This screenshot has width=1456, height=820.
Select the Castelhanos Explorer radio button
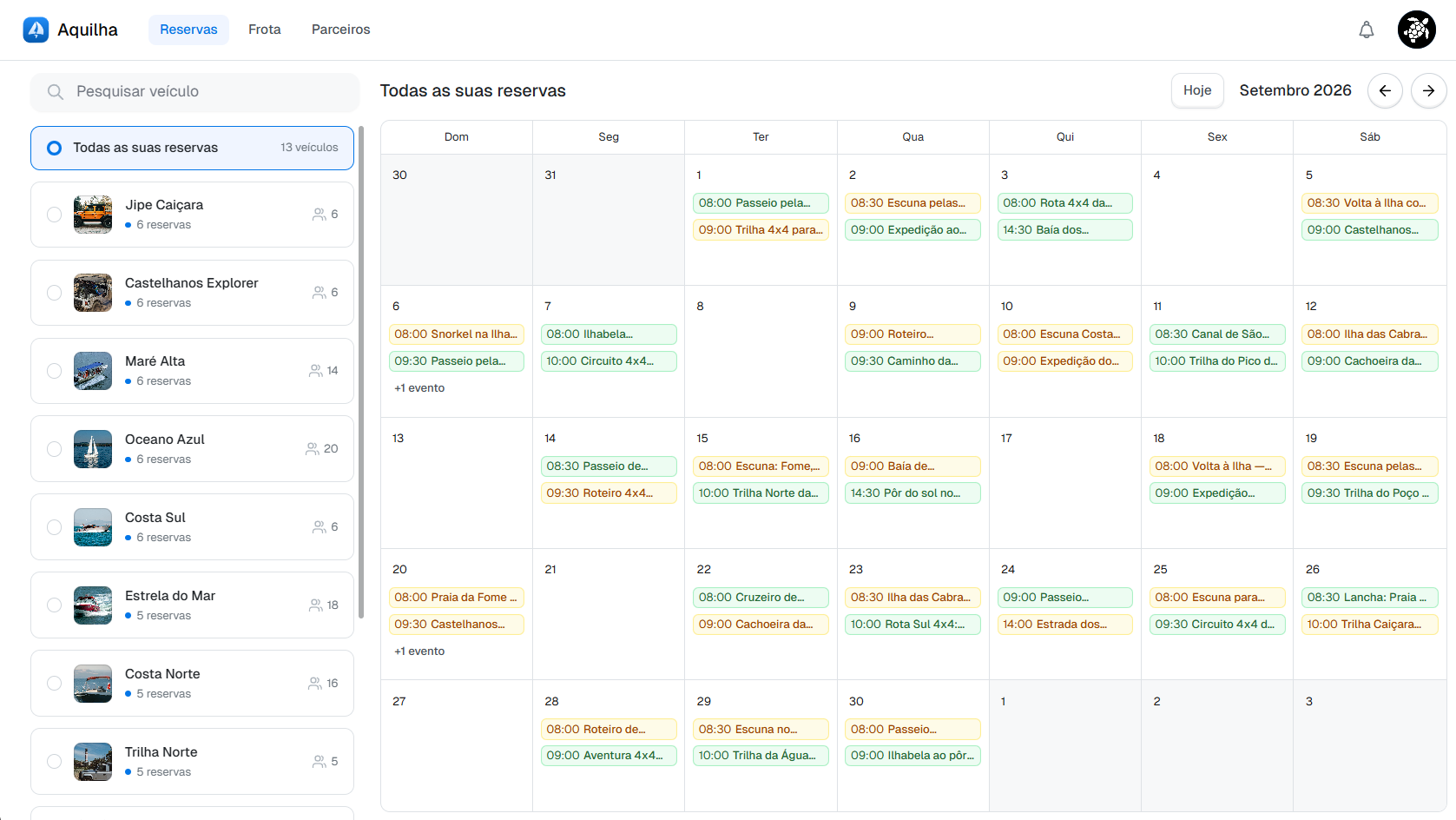pos(54,293)
